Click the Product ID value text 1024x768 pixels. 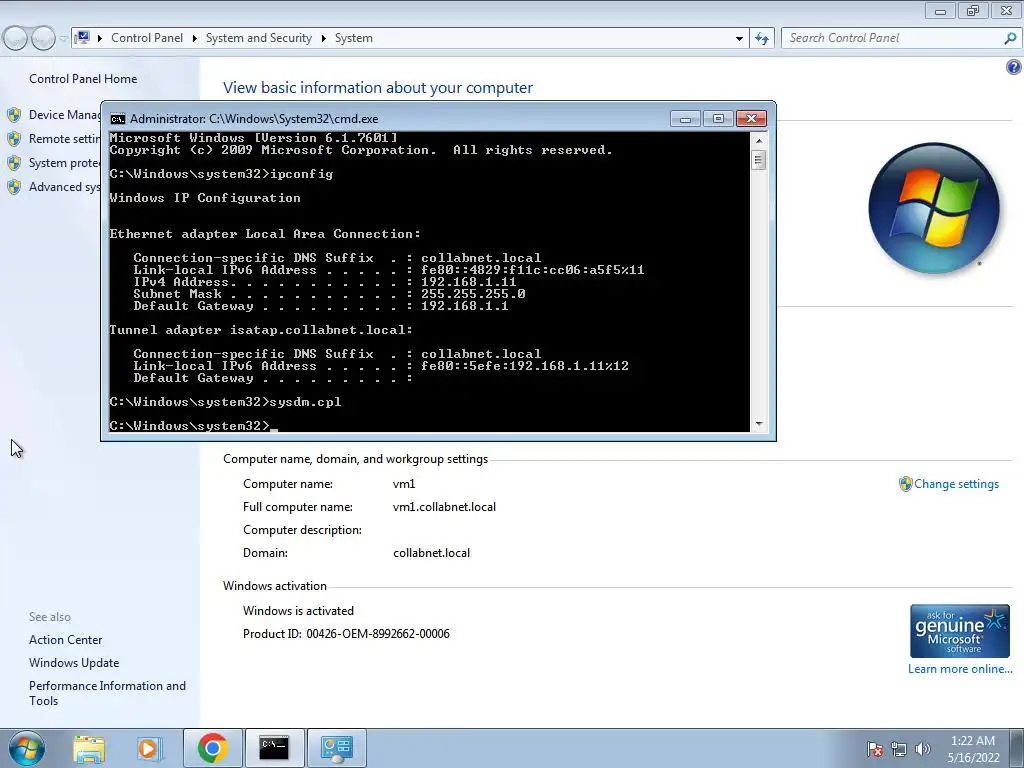[x=377, y=634]
